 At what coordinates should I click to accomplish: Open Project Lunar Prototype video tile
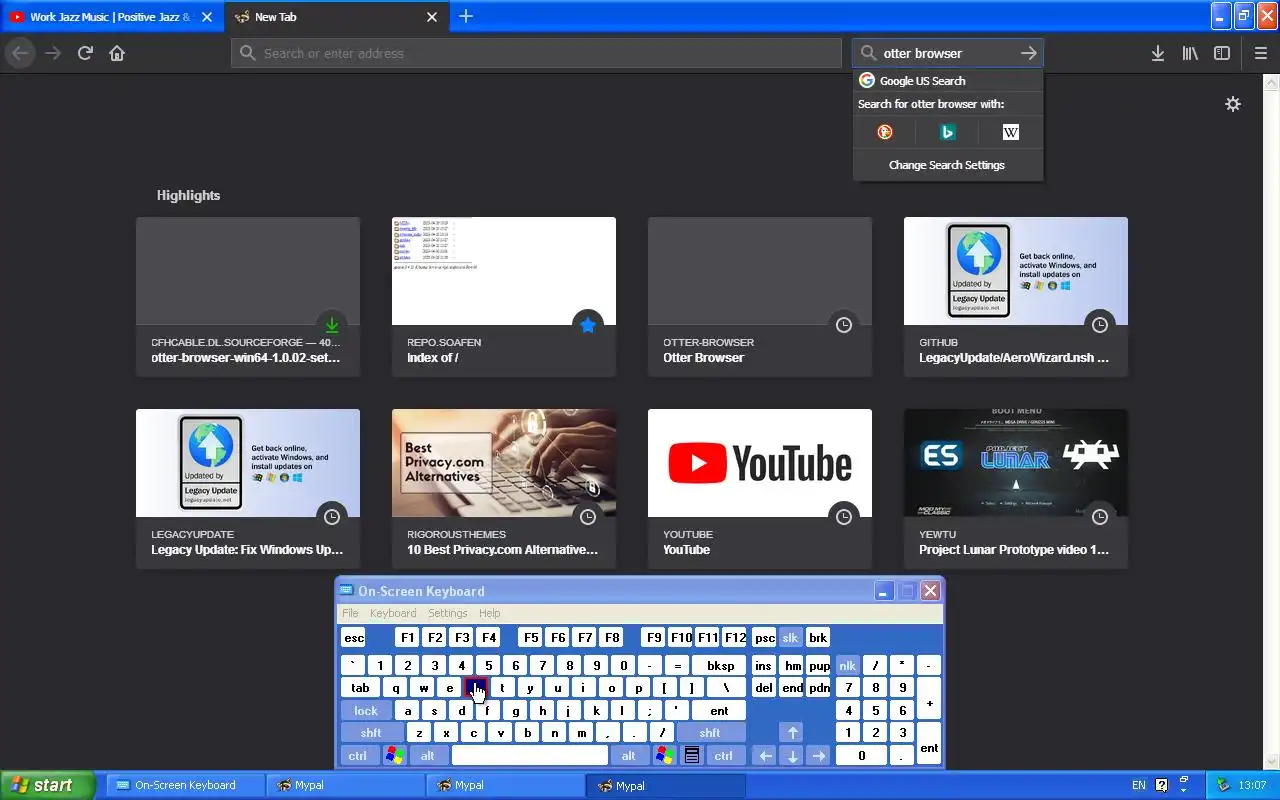pyautogui.click(x=1016, y=488)
